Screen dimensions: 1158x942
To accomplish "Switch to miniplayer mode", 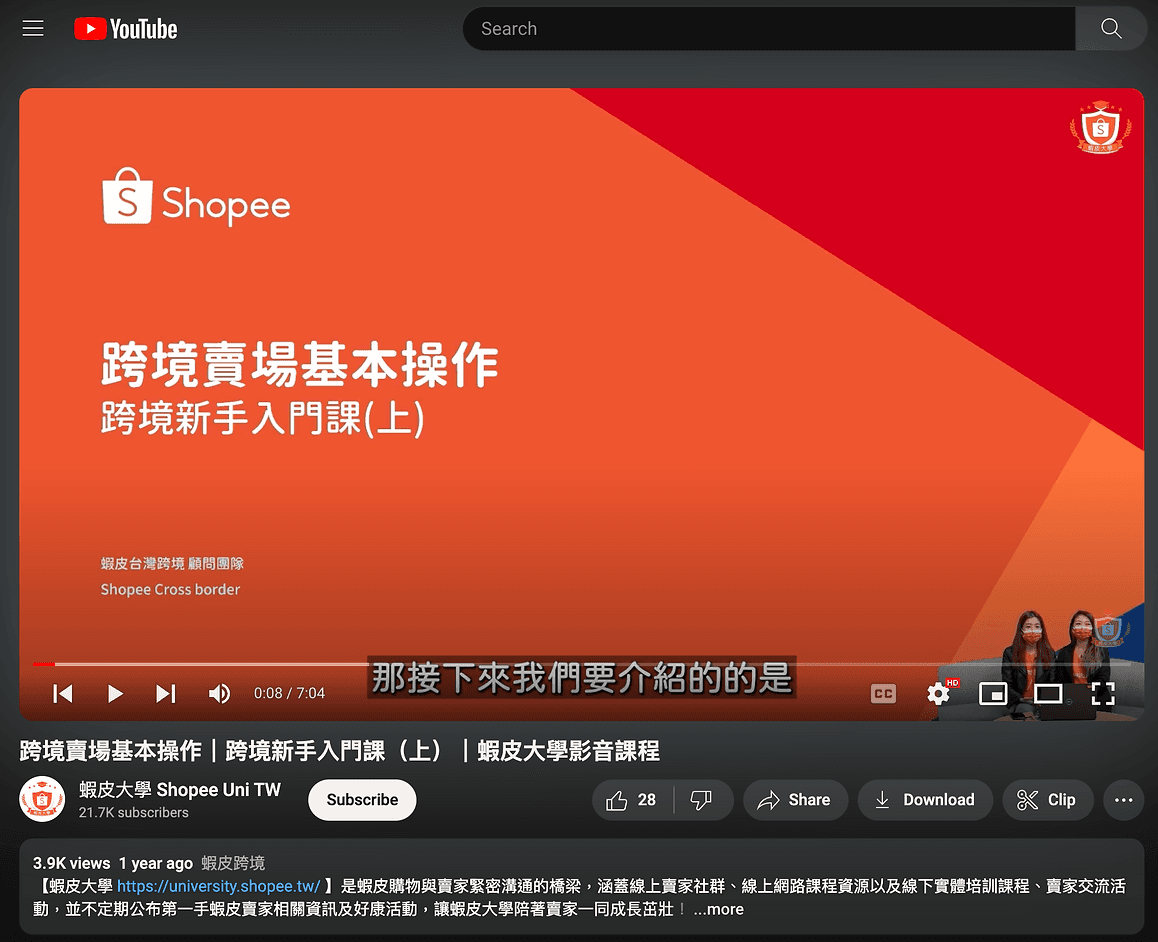I will point(993,693).
